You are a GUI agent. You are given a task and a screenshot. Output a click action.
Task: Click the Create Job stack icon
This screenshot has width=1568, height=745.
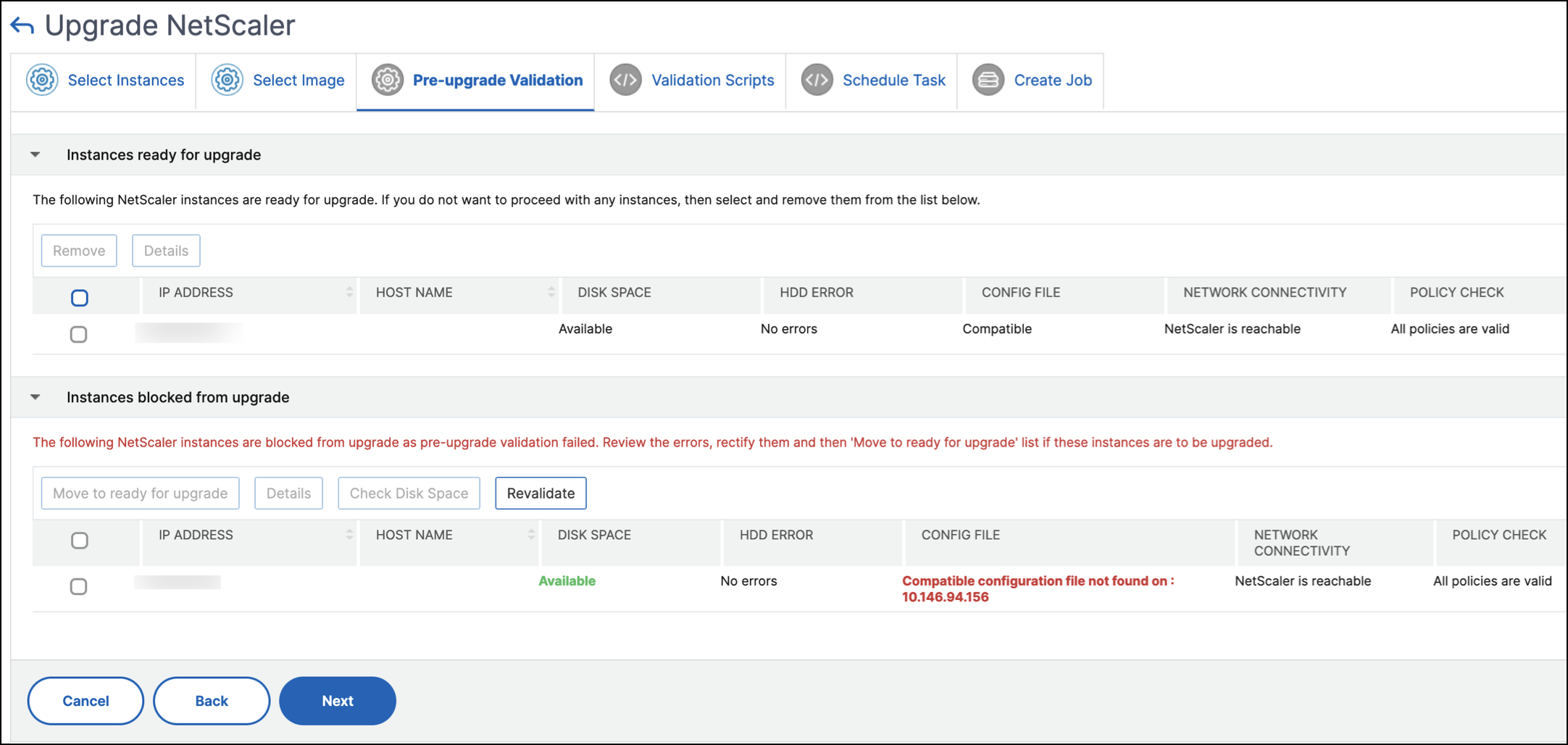988,80
